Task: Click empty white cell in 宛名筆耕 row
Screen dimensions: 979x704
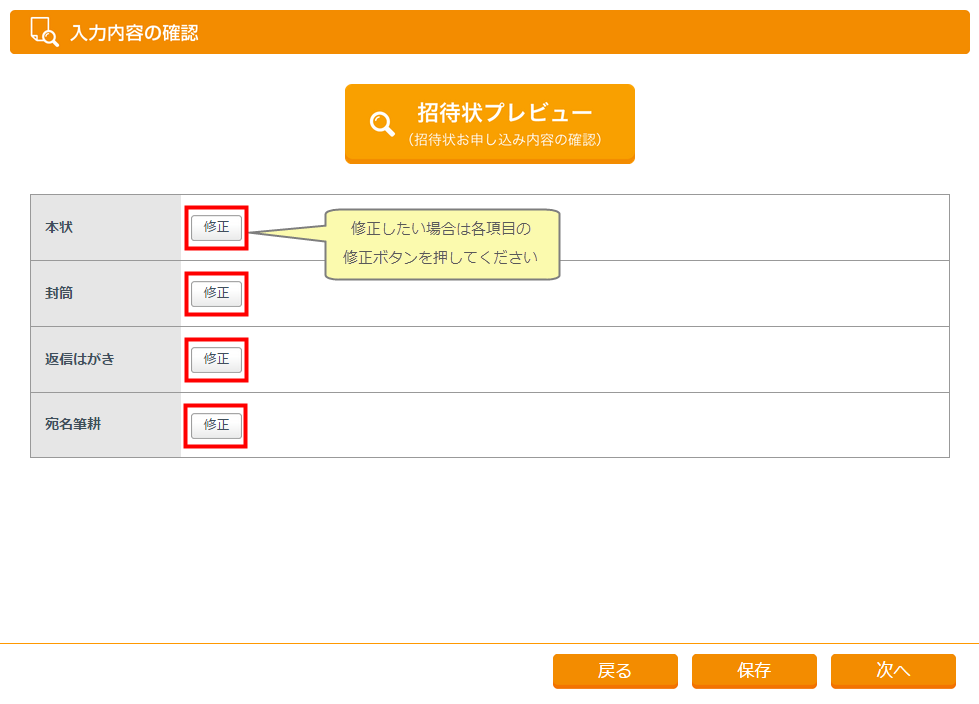Action: pos(600,425)
